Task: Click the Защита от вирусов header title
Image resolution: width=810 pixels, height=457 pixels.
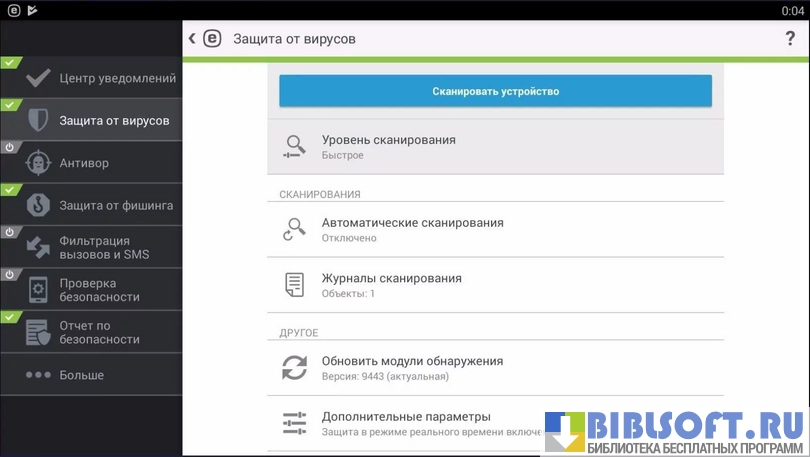Action: click(x=294, y=39)
